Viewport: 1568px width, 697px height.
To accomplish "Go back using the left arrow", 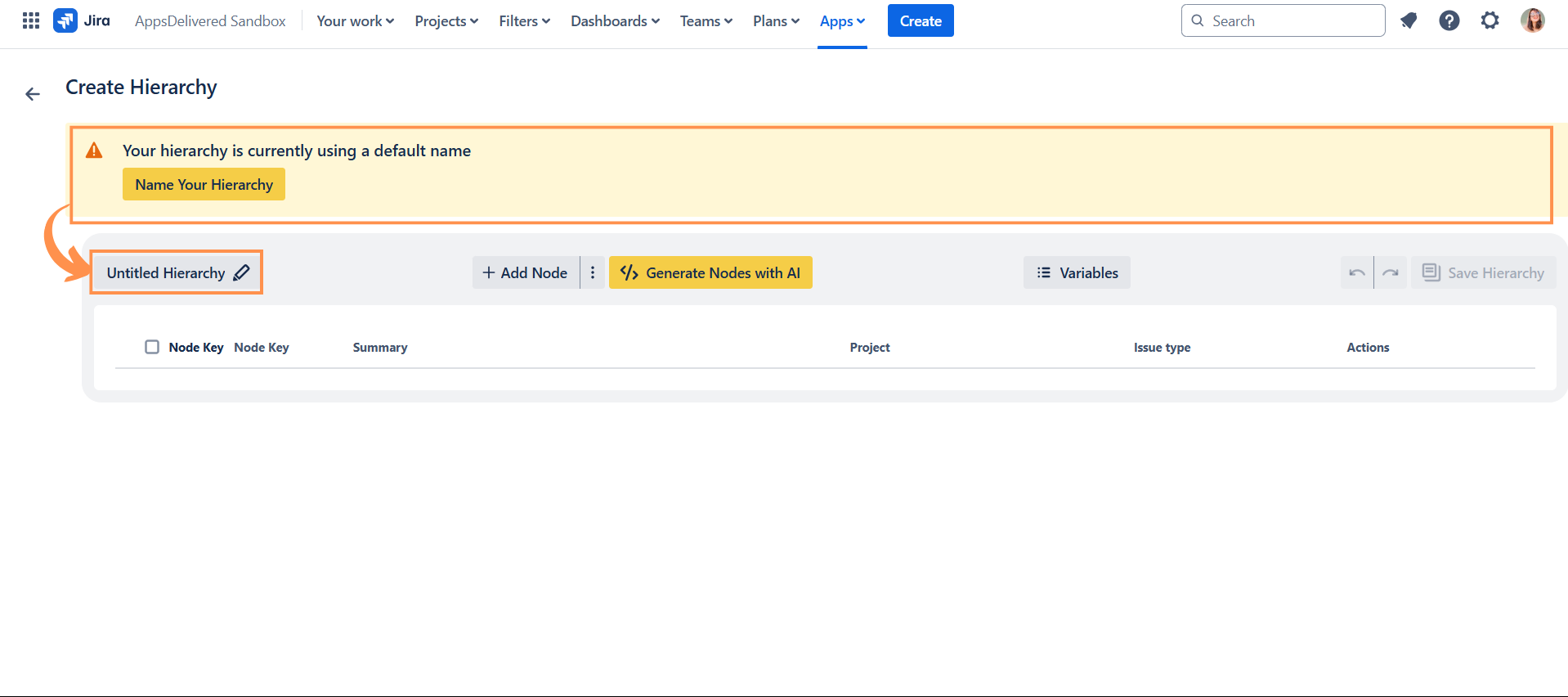I will click(33, 94).
